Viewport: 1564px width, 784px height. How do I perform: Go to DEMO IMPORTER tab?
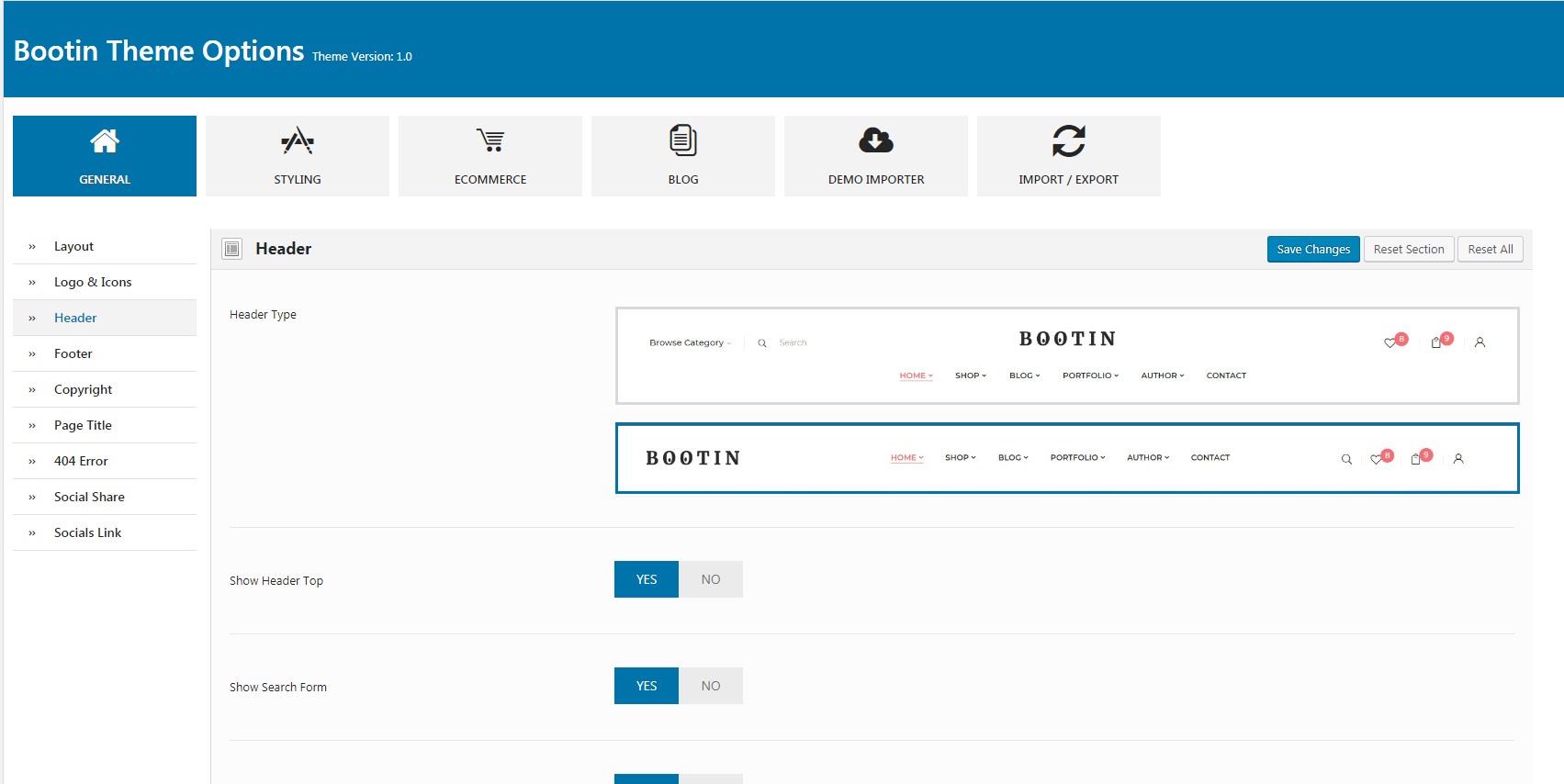[876, 156]
